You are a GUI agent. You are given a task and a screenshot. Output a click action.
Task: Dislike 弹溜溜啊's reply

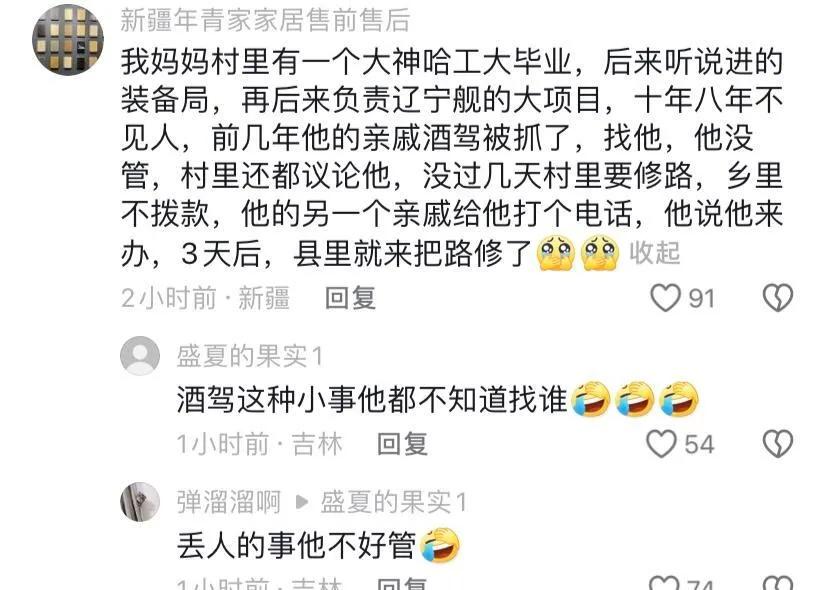778,583
